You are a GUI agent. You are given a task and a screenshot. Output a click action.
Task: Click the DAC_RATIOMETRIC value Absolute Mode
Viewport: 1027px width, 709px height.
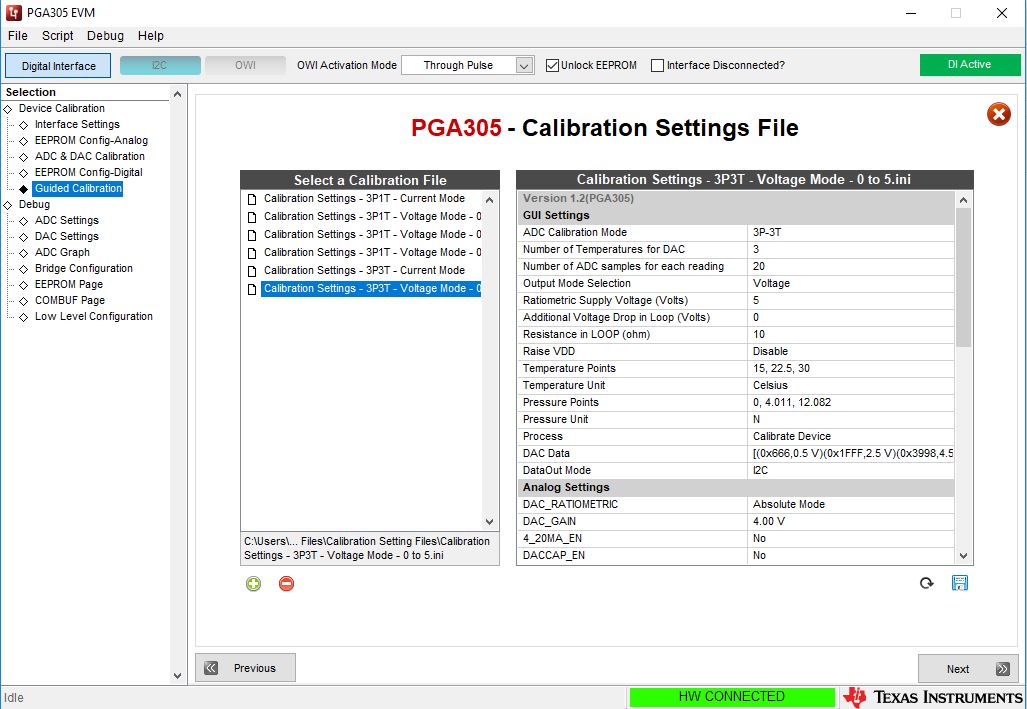[x=789, y=505]
